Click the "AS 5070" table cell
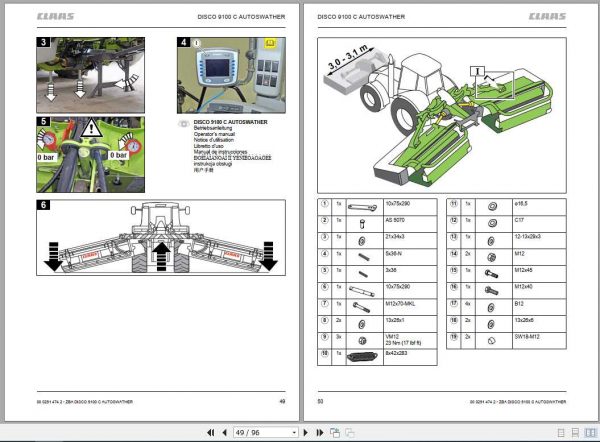Image resolution: width=600 pixels, height=442 pixels. click(x=410, y=224)
